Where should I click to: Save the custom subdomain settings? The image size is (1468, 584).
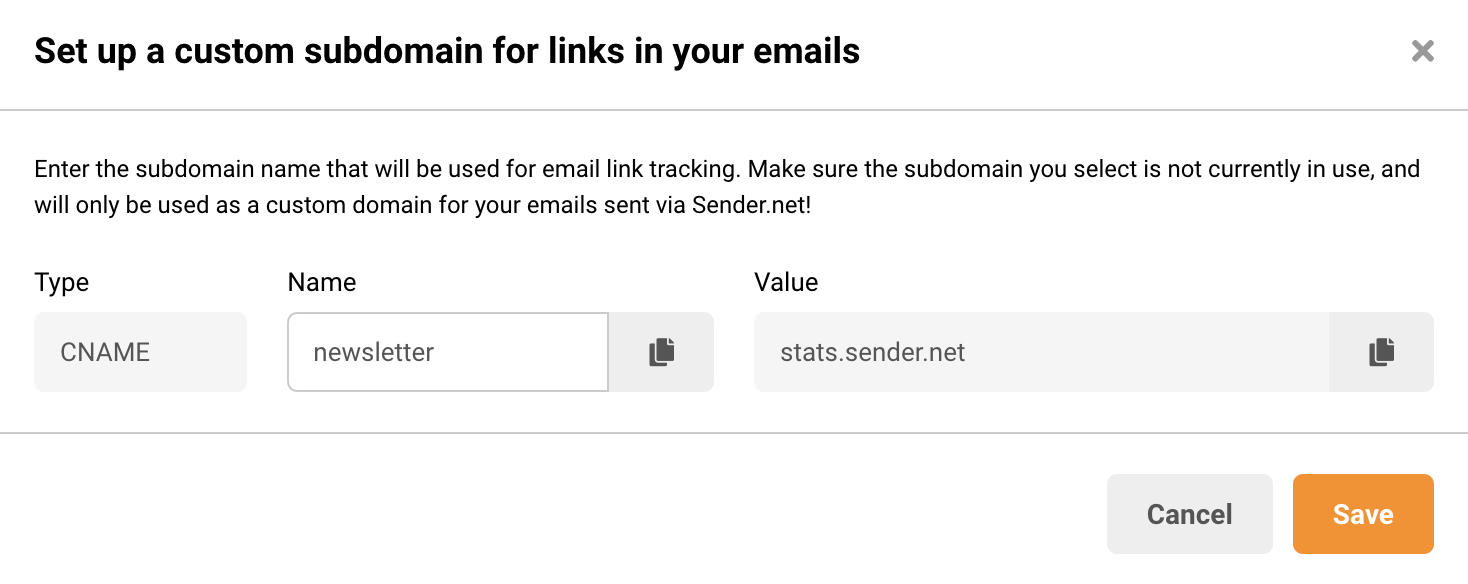pos(1362,514)
